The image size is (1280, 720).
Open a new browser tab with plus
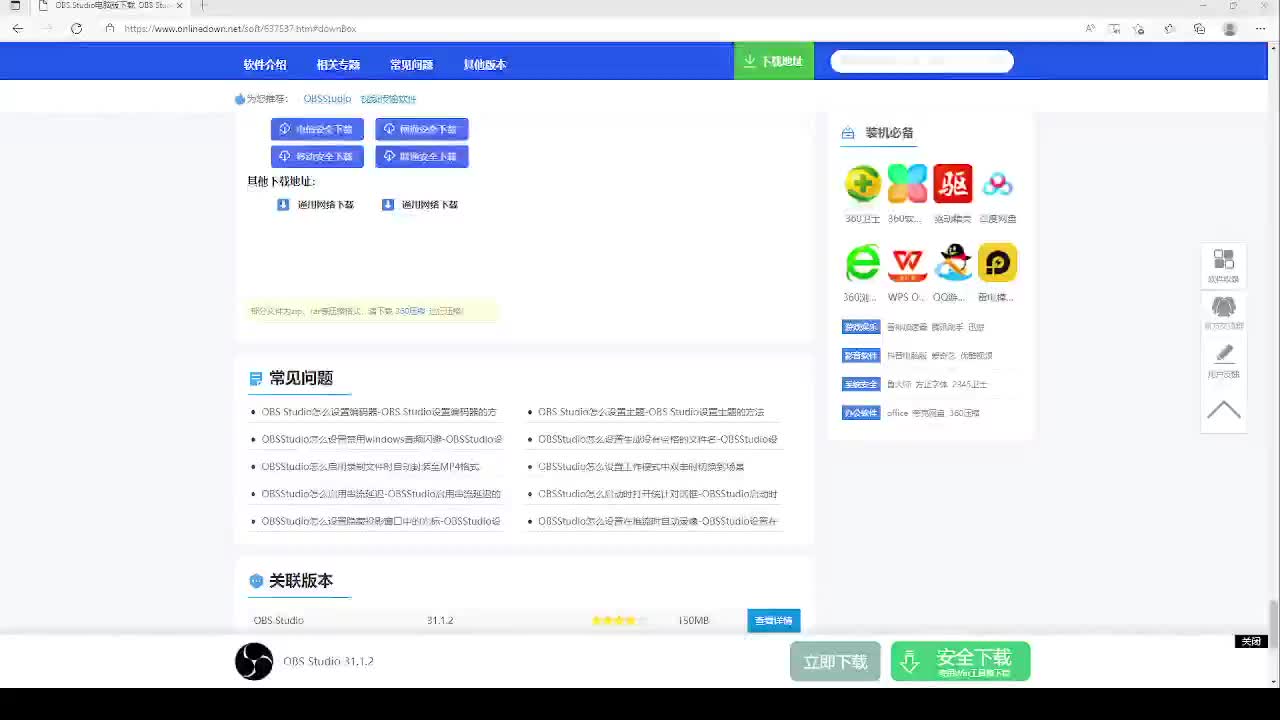tap(203, 6)
